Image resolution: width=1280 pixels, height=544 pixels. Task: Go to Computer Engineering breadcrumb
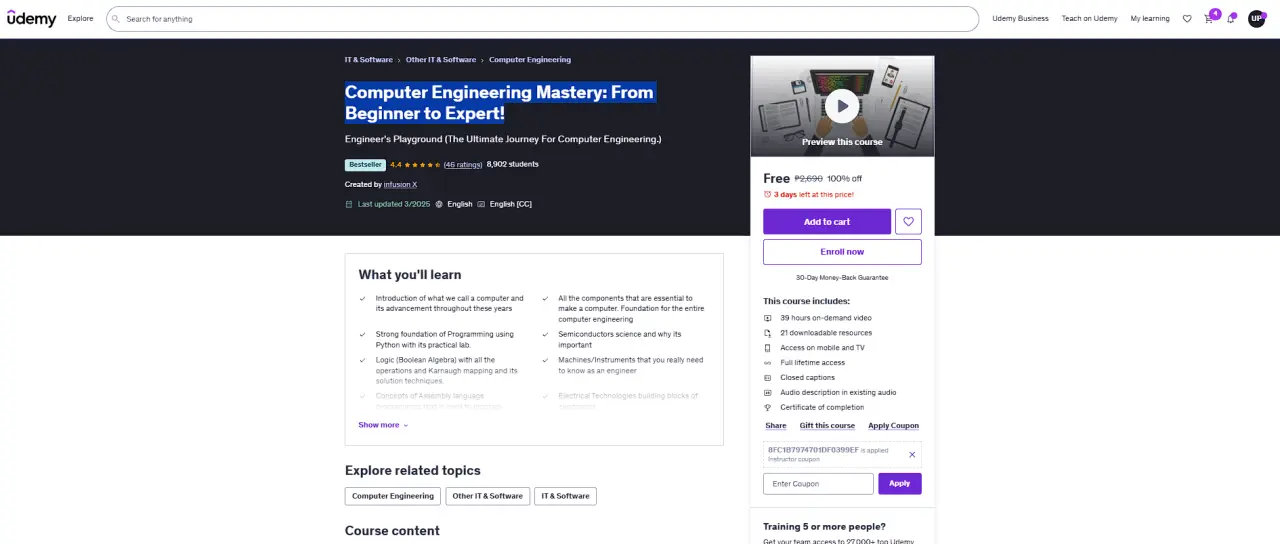[530, 60]
